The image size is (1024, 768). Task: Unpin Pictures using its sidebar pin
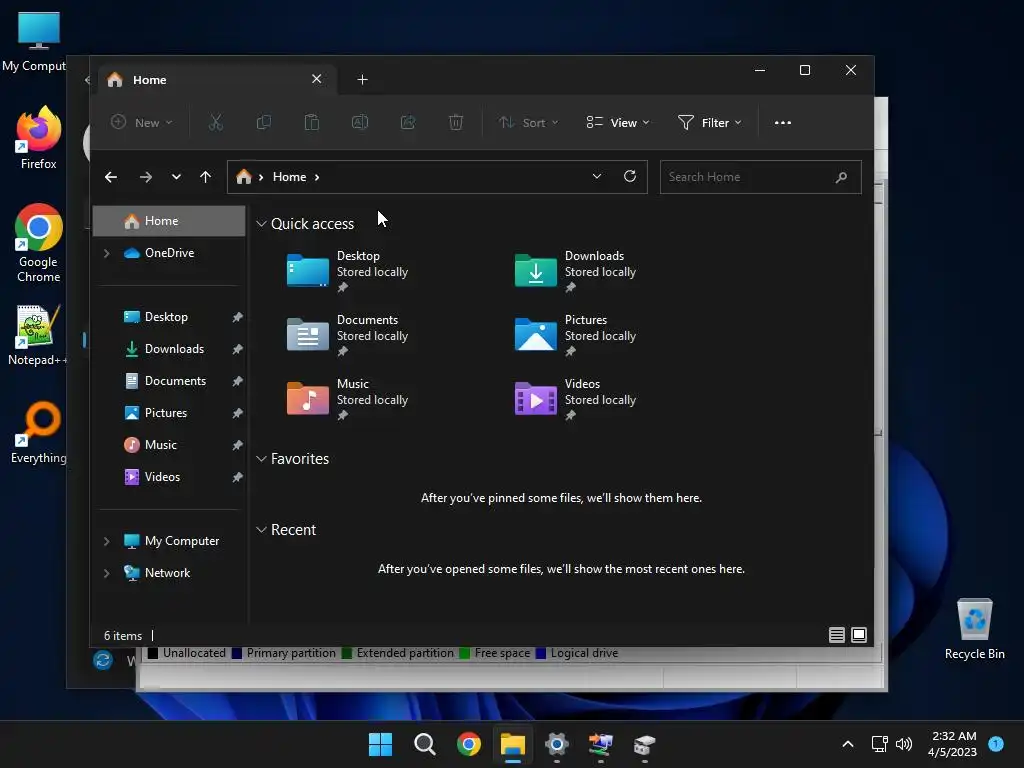point(237,413)
